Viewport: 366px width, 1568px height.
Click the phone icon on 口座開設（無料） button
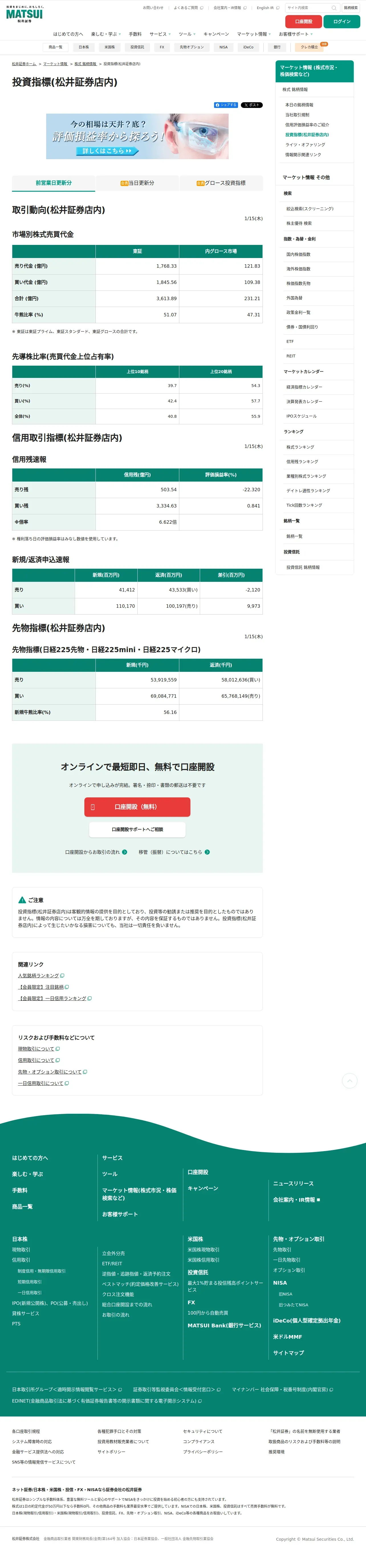93,806
